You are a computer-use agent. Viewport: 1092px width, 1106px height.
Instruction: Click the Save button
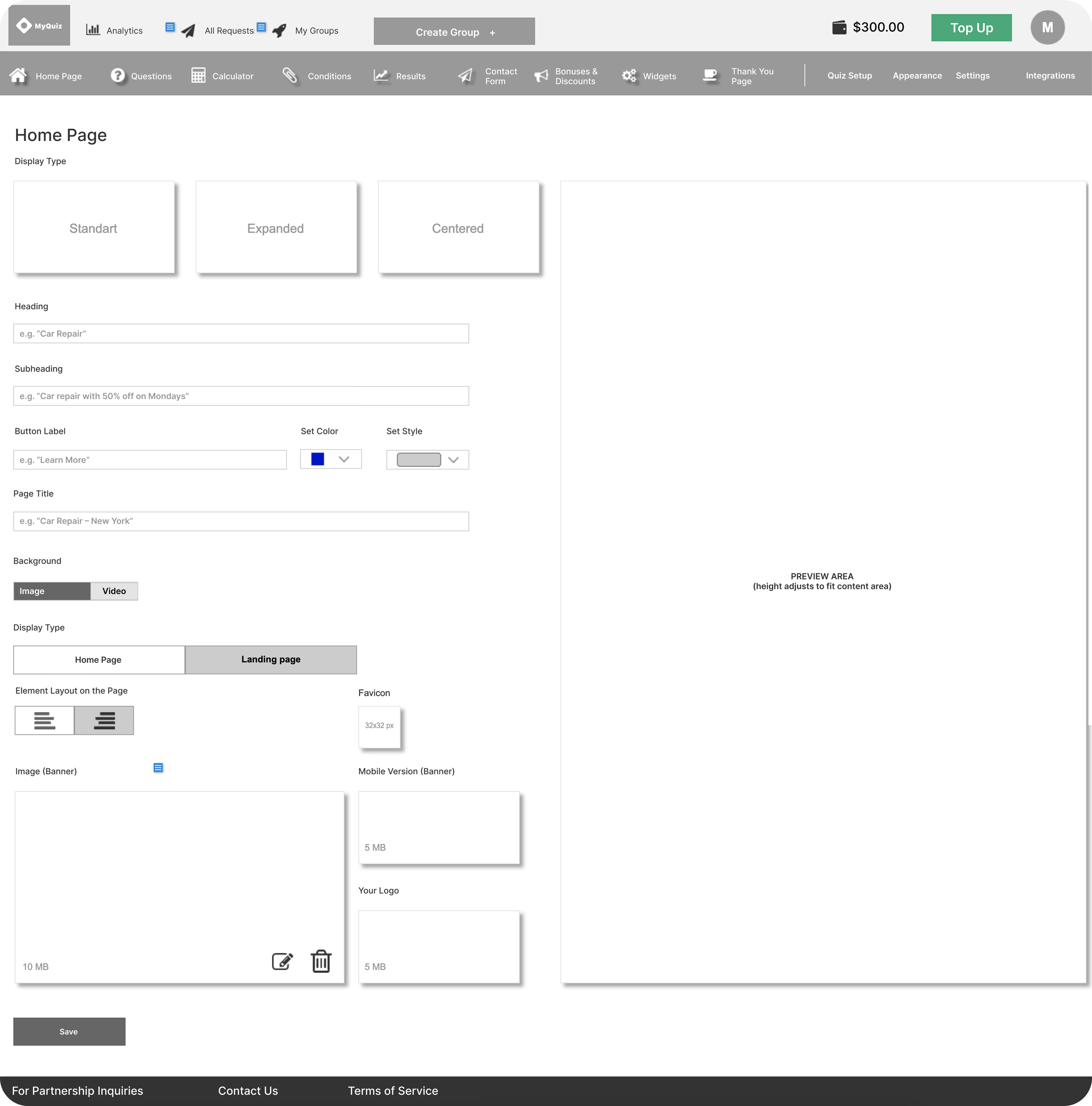[69, 1031]
